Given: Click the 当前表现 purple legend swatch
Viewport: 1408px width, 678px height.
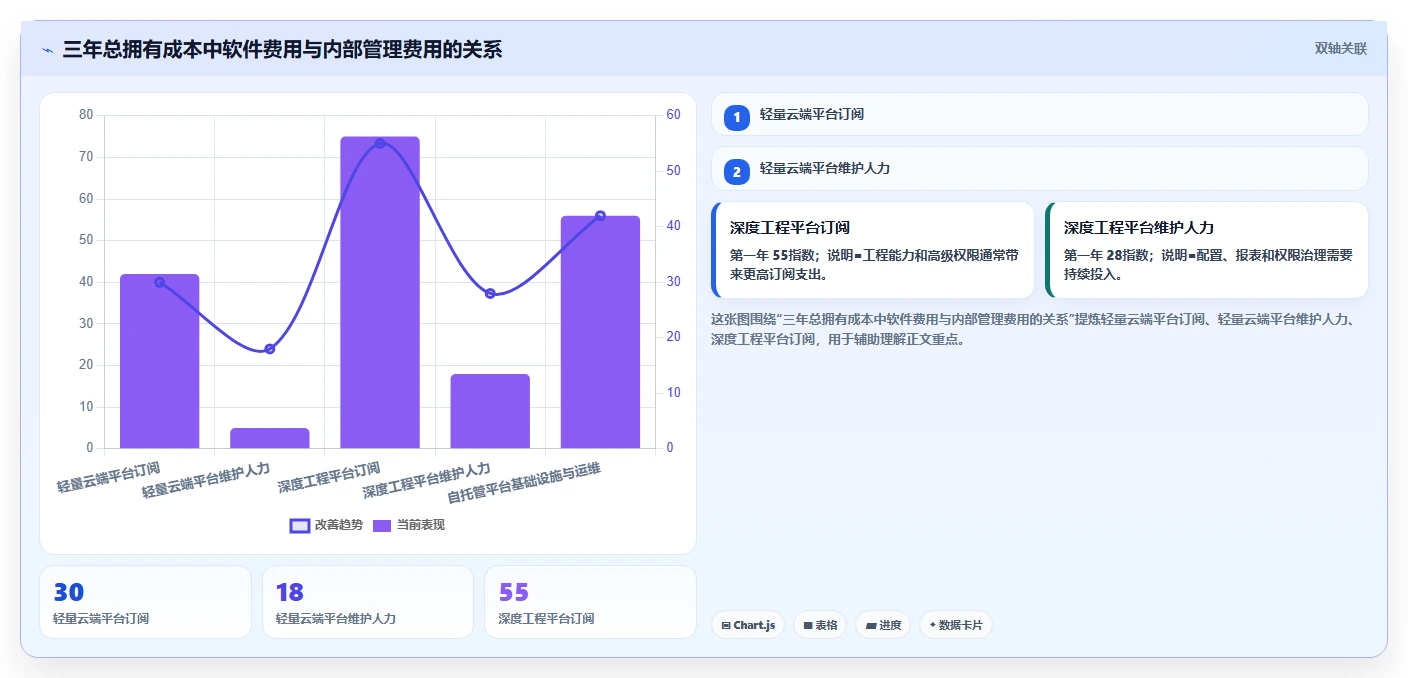Looking at the screenshot, I should 382,525.
